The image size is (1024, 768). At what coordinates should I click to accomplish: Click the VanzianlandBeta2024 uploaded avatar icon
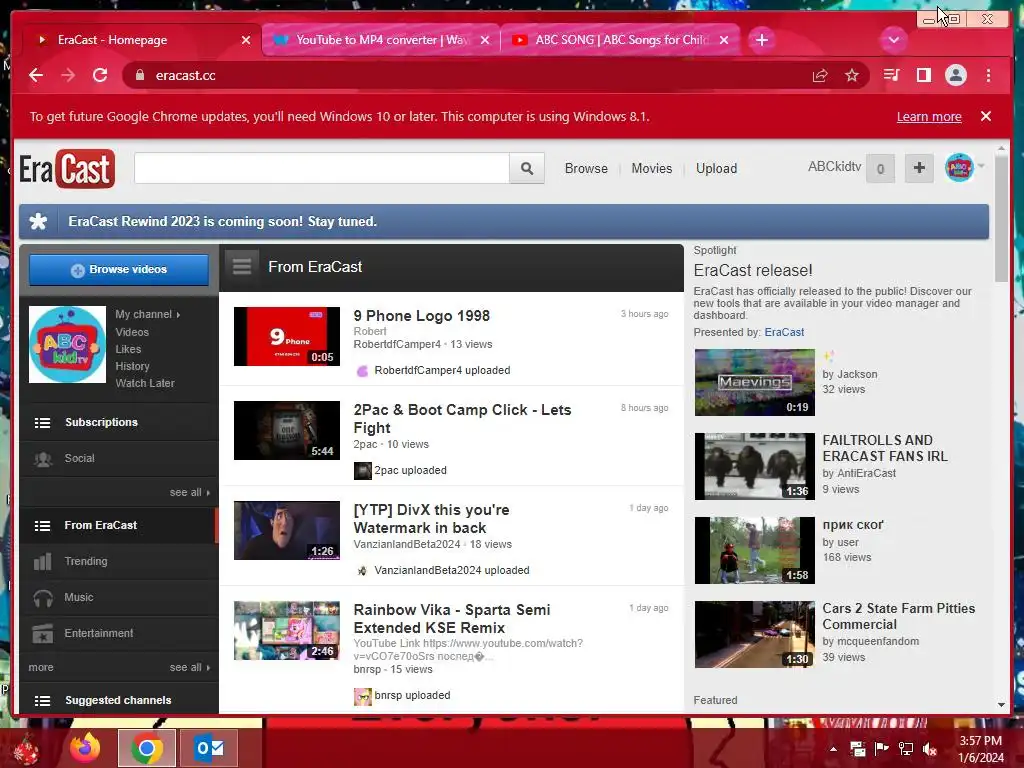tap(362, 571)
